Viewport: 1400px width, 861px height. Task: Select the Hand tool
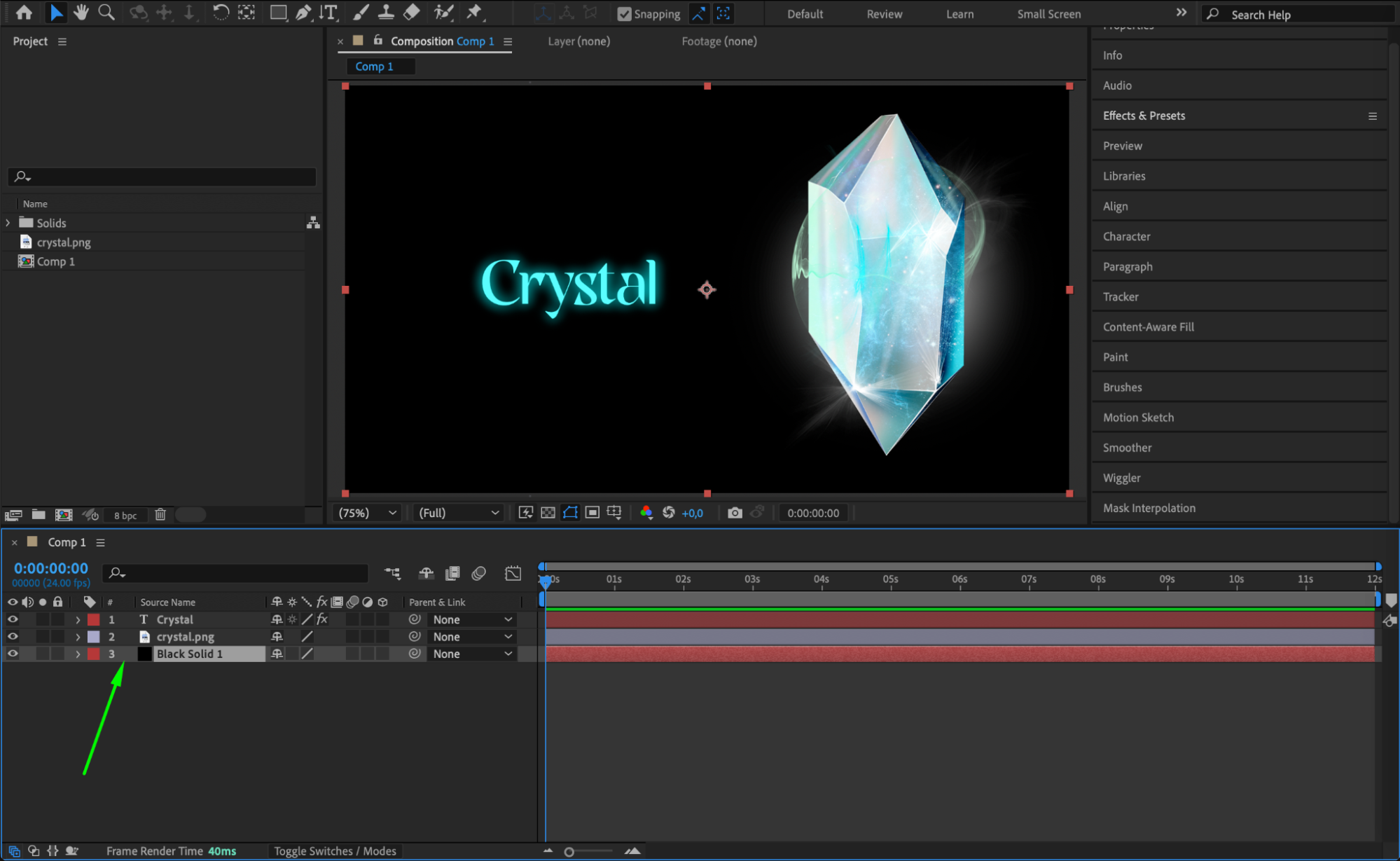[81, 12]
